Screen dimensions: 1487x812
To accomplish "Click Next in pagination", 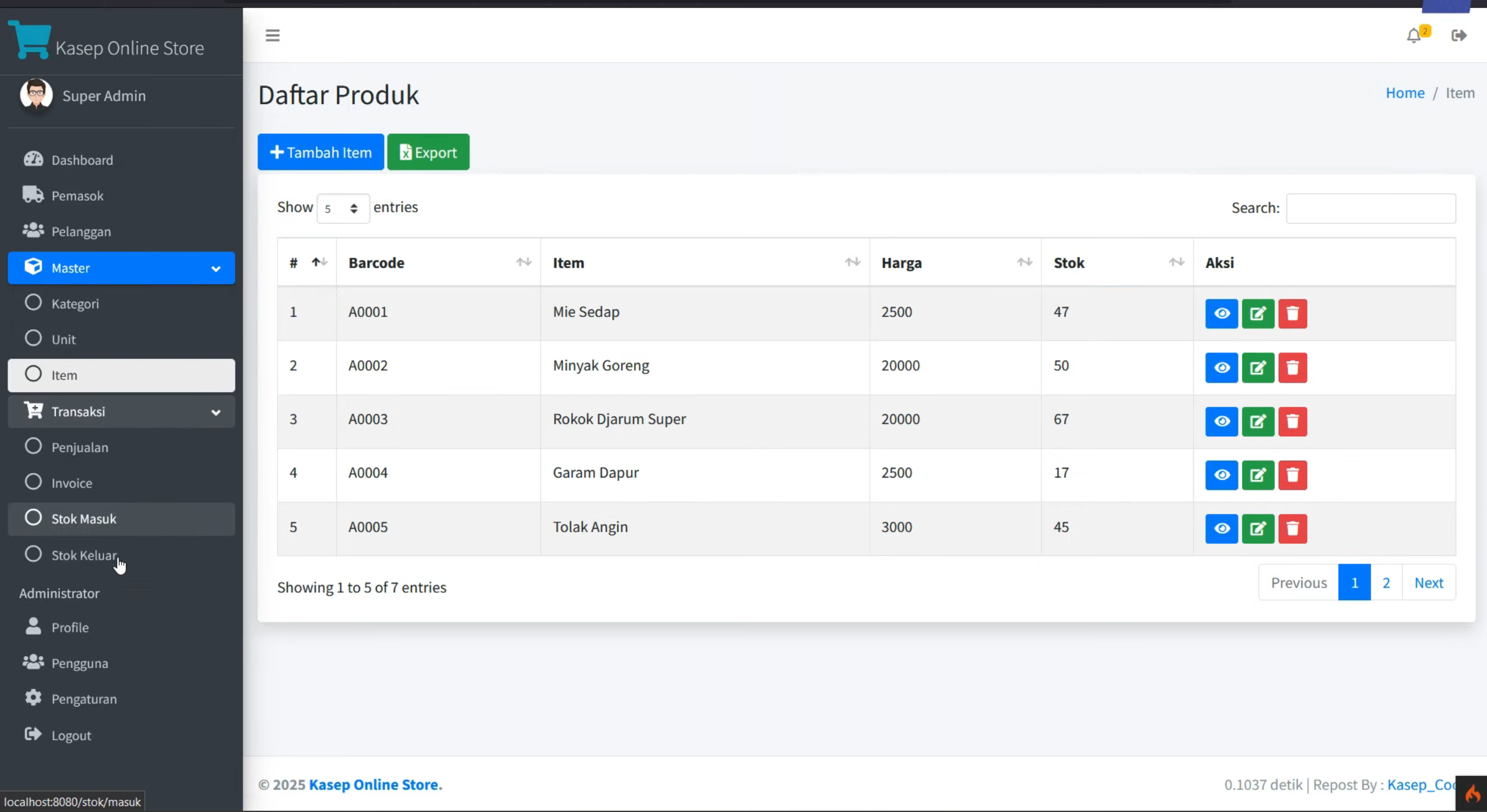I will [x=1429, y=582].
